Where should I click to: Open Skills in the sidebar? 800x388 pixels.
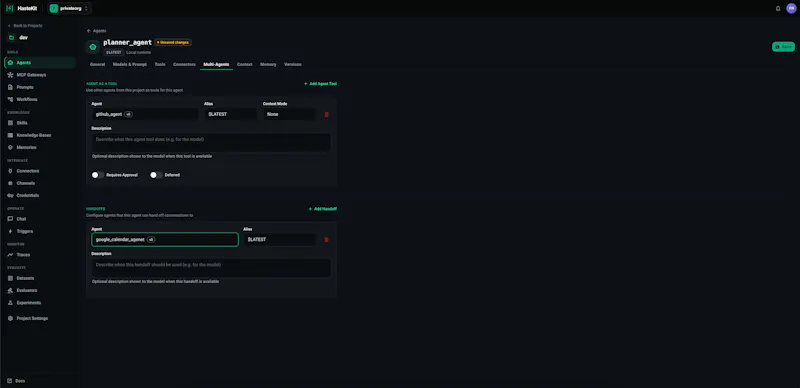coord(40,123)
